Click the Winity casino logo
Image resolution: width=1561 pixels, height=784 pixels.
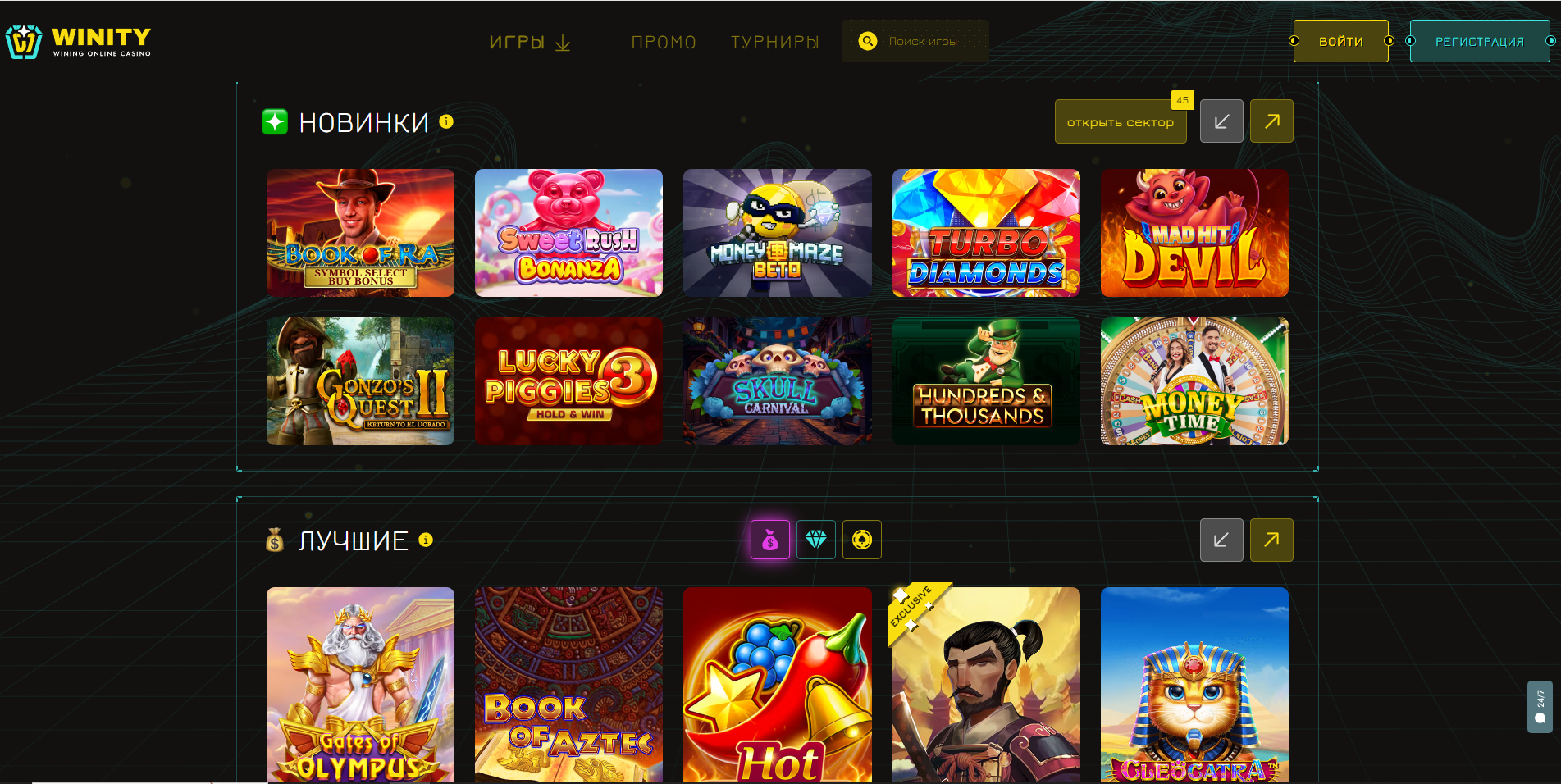[78, 42]
